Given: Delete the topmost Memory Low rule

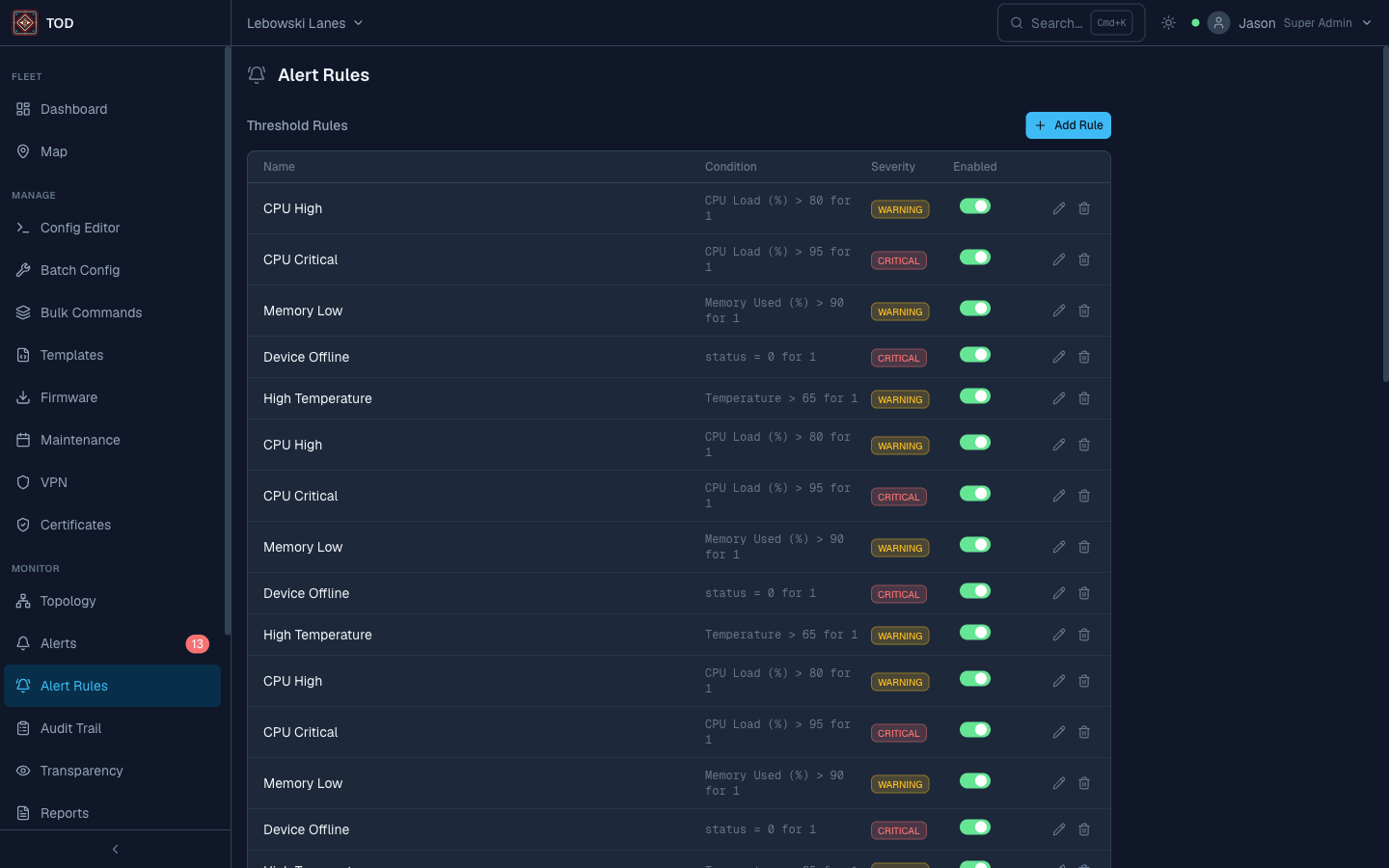Looking at the screenshot, I should [x=1084, y=311].
